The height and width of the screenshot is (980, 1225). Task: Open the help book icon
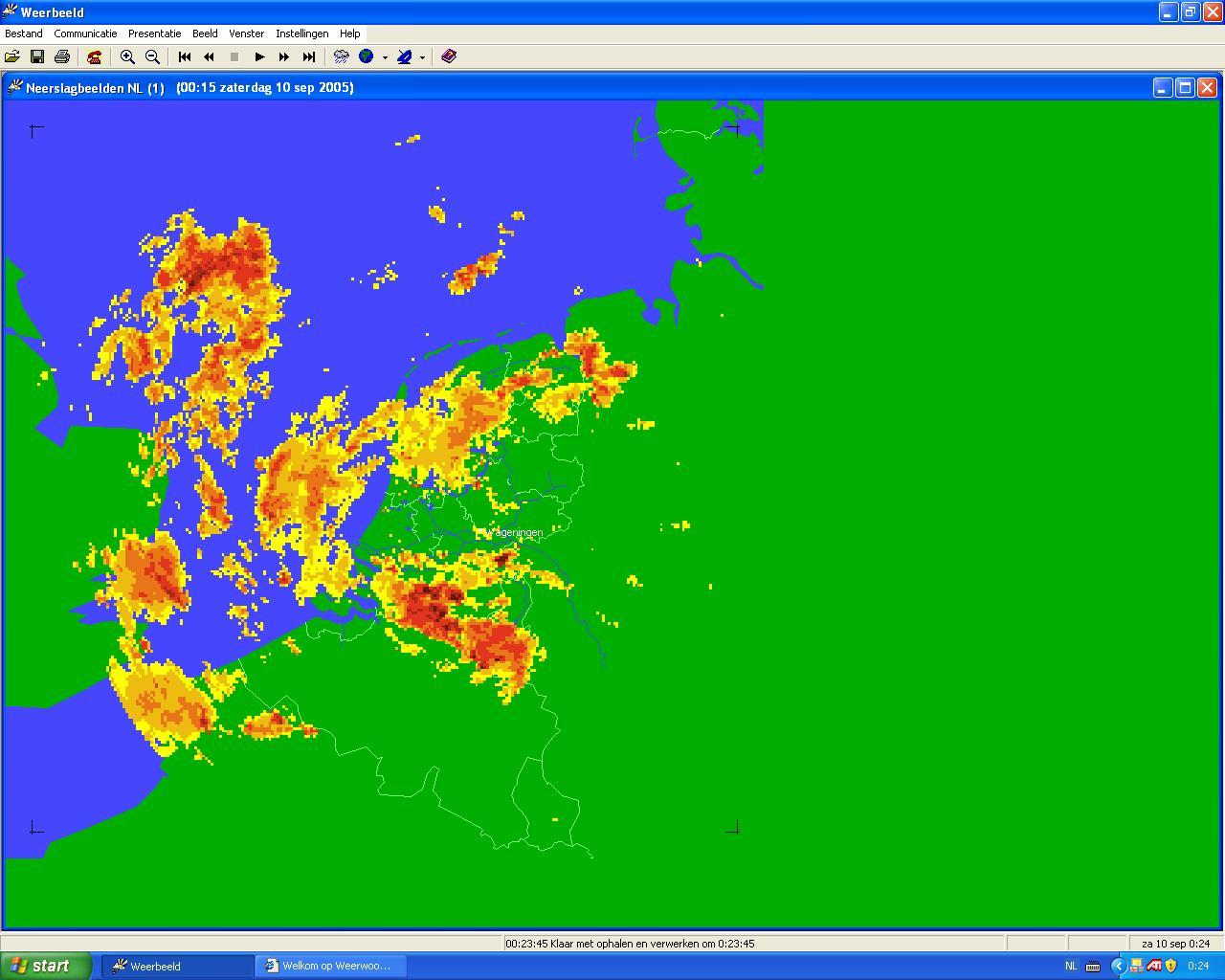[449, 56]
